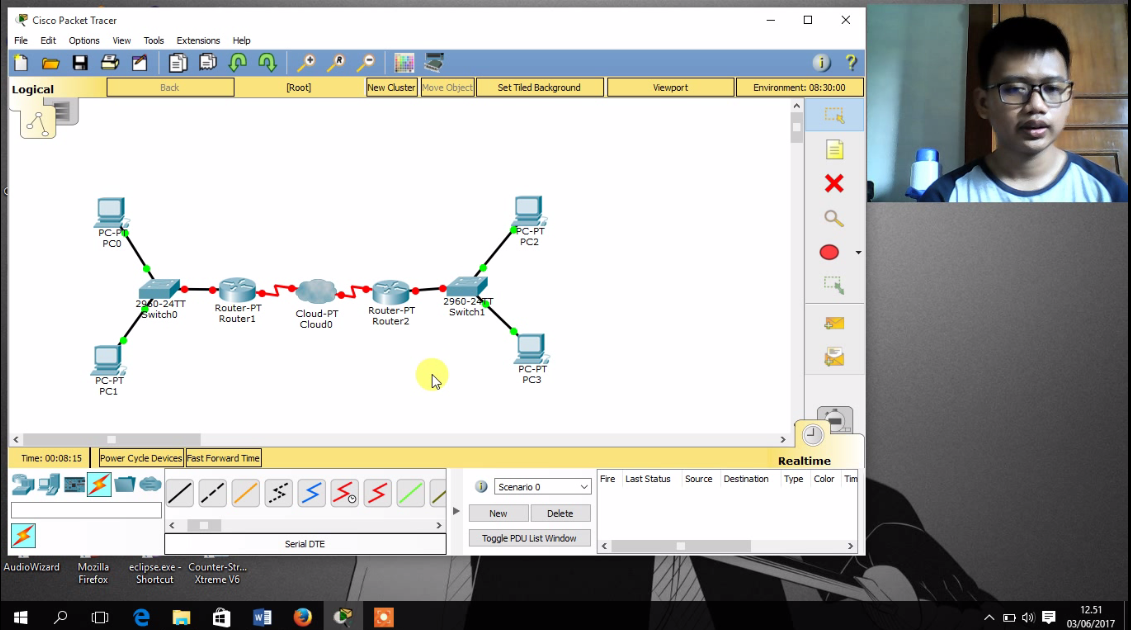Select the Place Note tool

point(835,149)
